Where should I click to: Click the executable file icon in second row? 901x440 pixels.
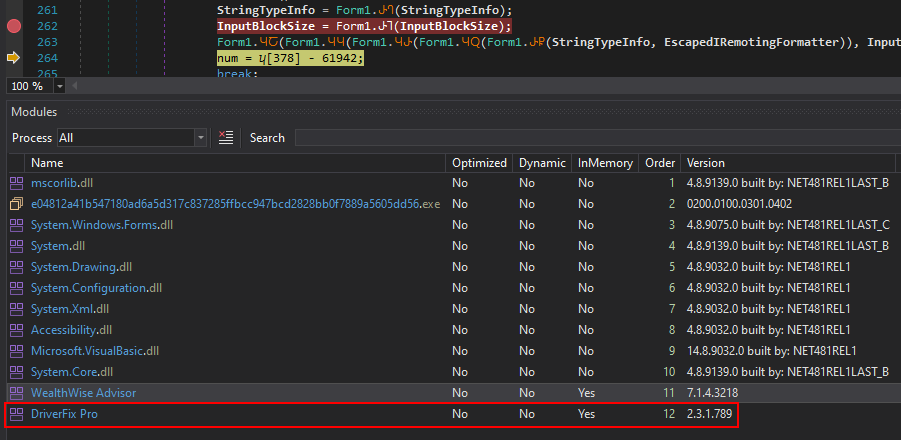[x=16, y=204]
